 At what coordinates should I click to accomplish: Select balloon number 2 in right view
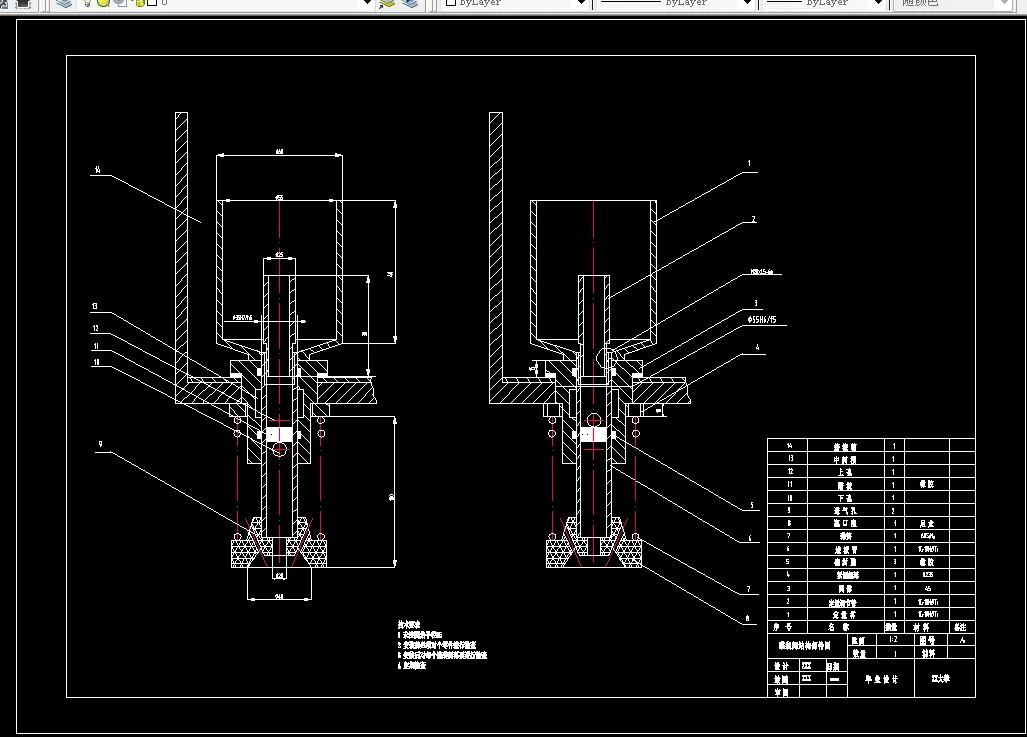[753, 219]
